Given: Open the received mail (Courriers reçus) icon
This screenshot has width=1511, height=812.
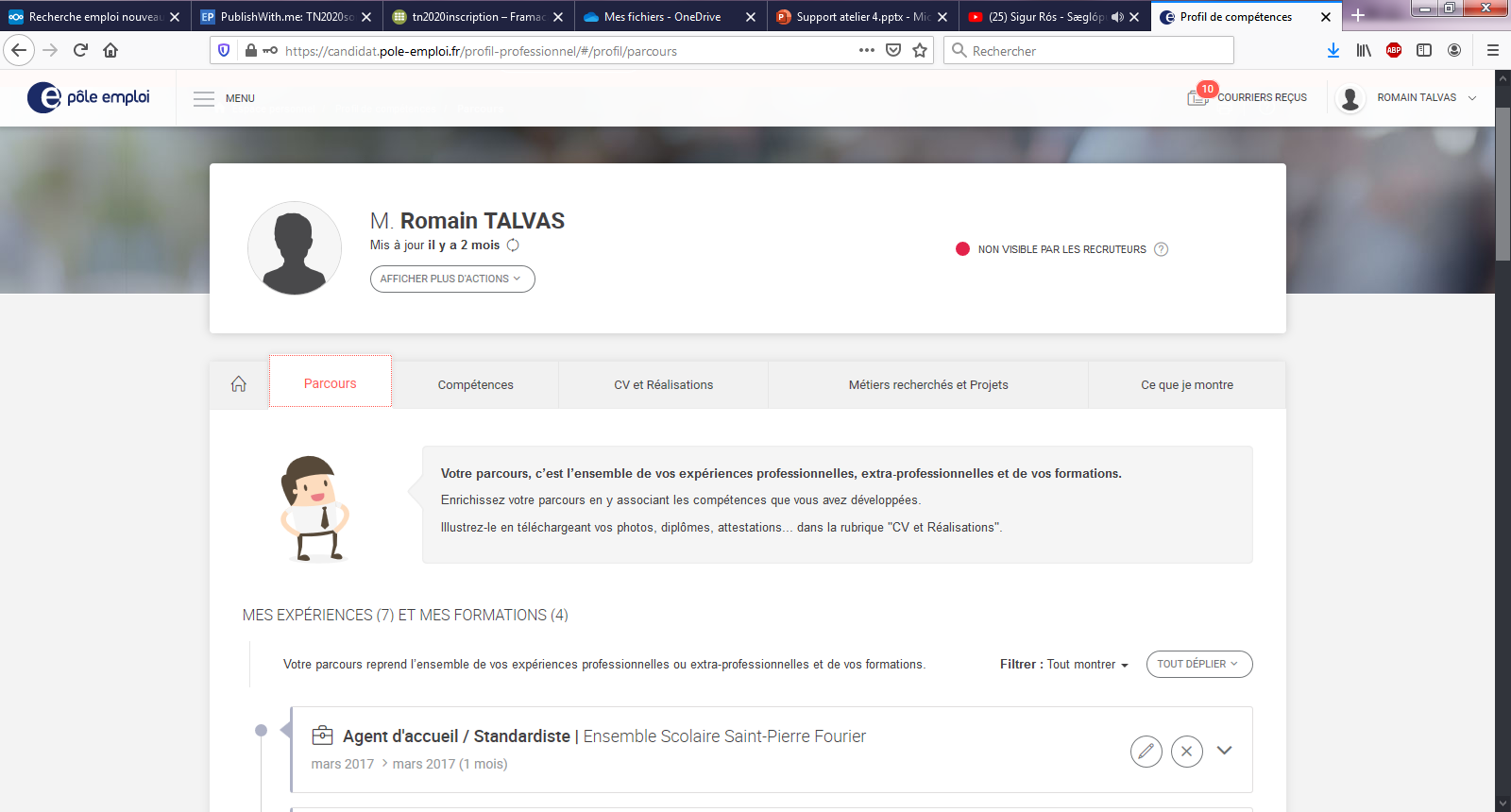Looking at the screenshot, I should 1197,97.
